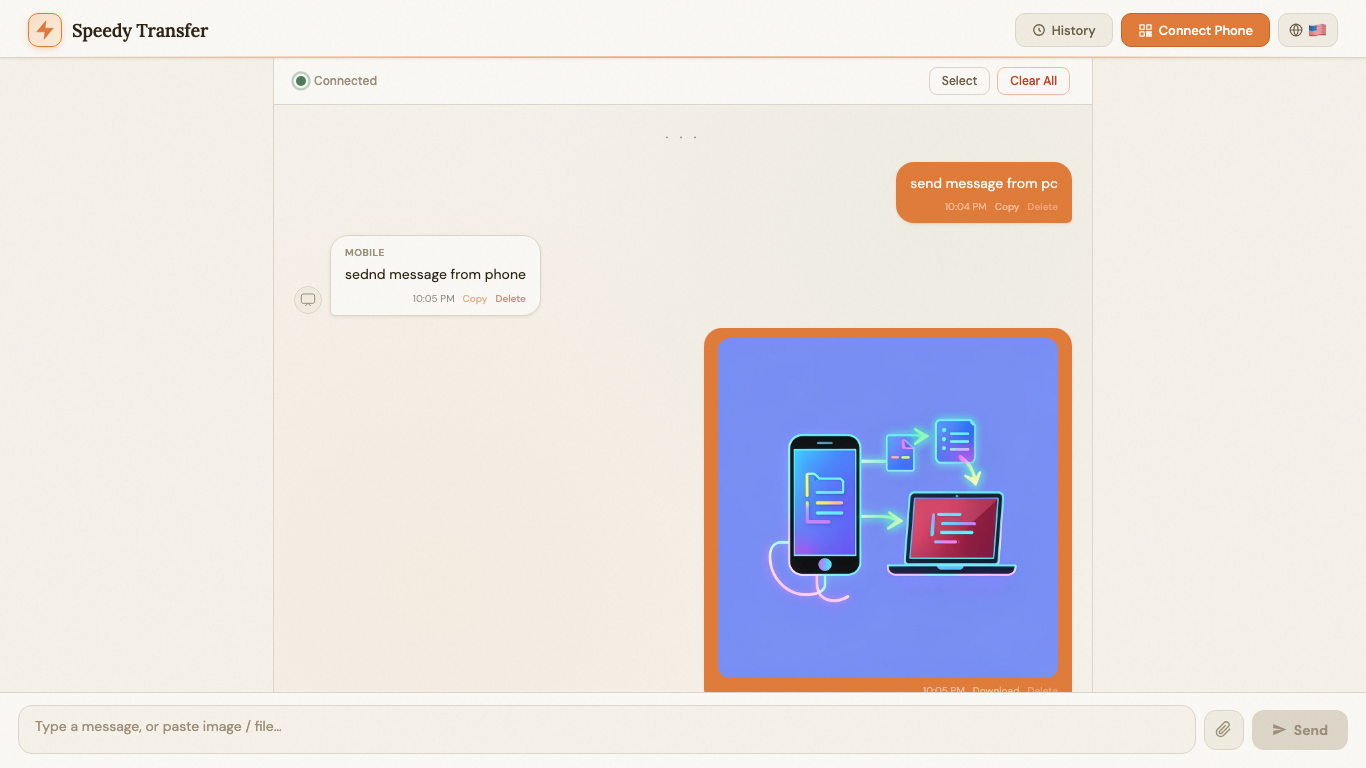The image size is (1366, 768).
Task: Click the 'sednd message from phone' text
Action: click(x=435, y=274)
